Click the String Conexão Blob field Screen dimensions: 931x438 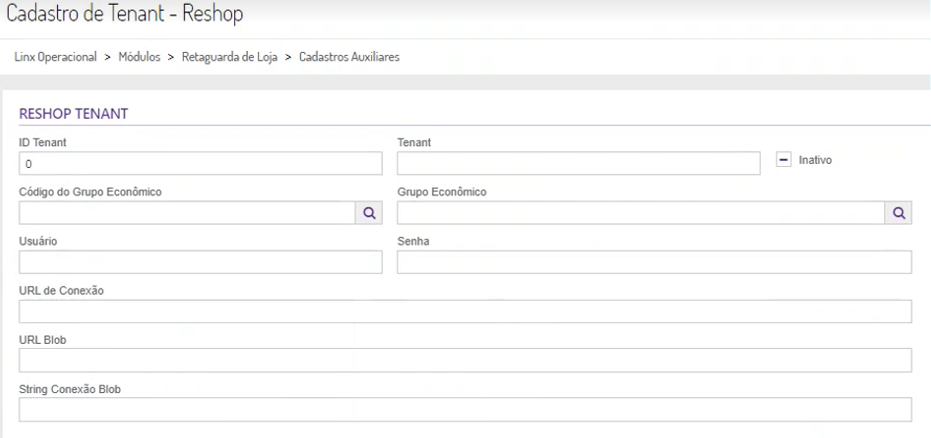(465, 410)
